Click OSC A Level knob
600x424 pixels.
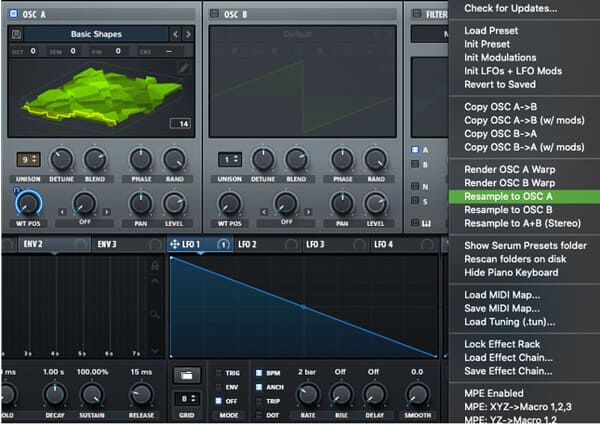(x=174, y=203)
